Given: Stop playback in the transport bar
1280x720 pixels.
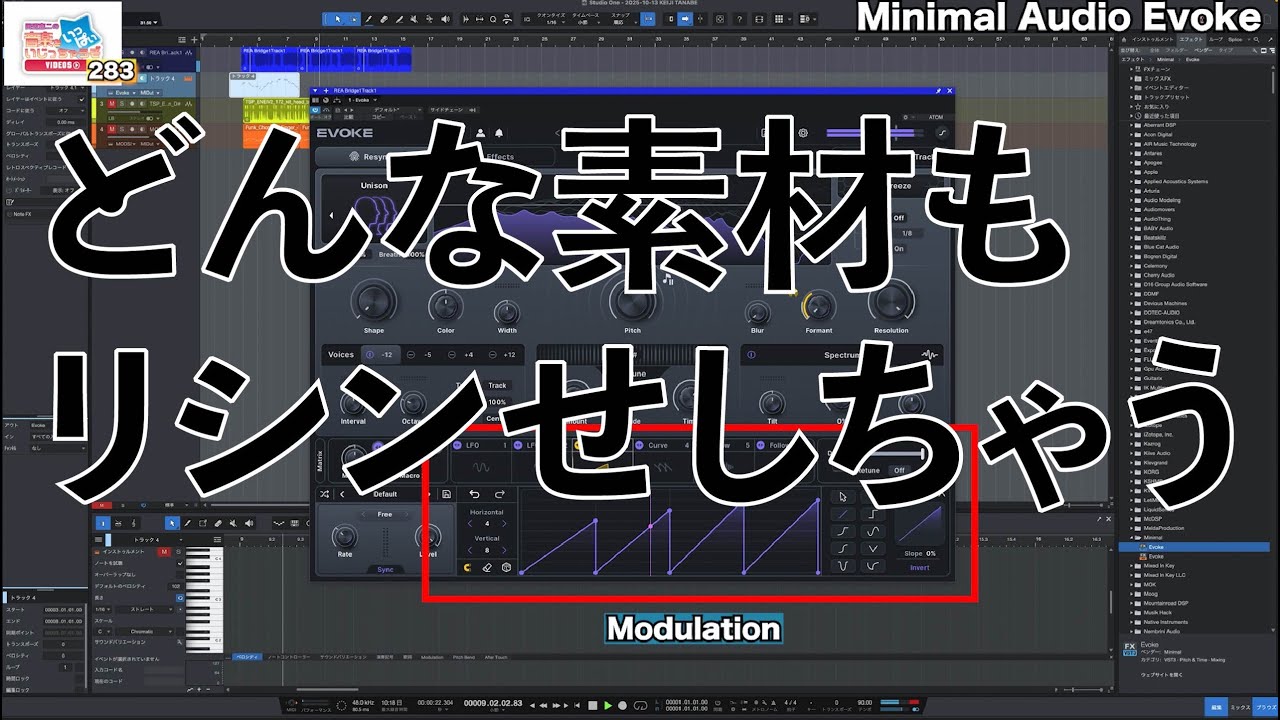Looking at the screenshot, I should [592, 705].
